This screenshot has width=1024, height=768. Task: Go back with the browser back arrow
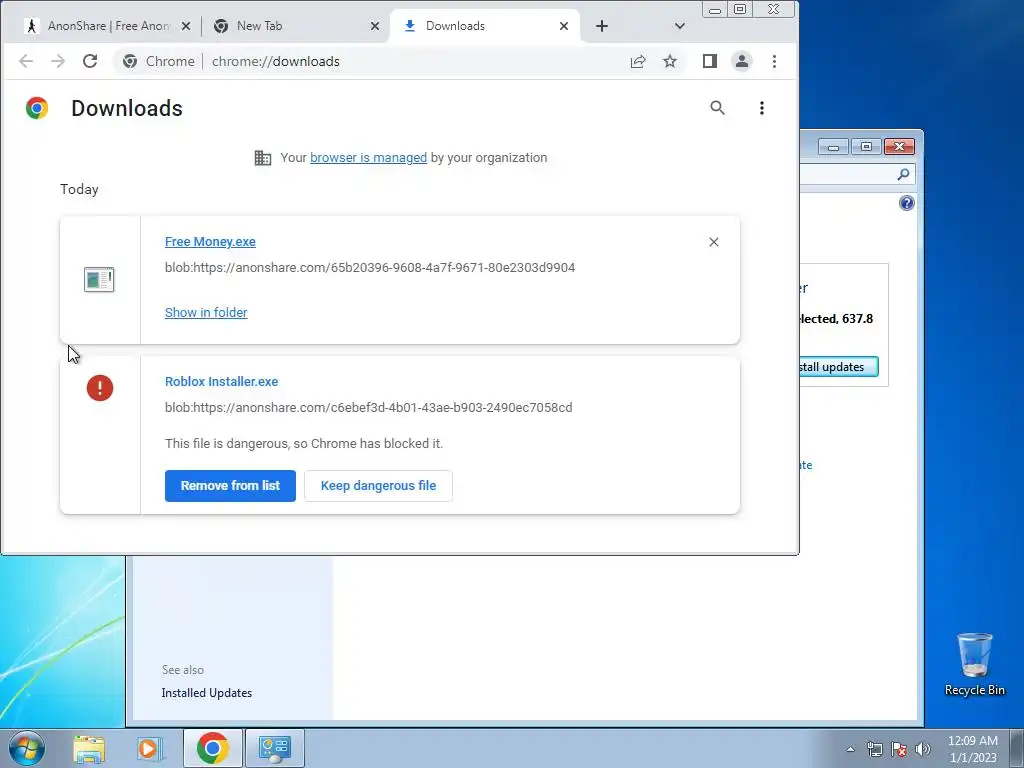pyautogui.click(x=25, y=61)
